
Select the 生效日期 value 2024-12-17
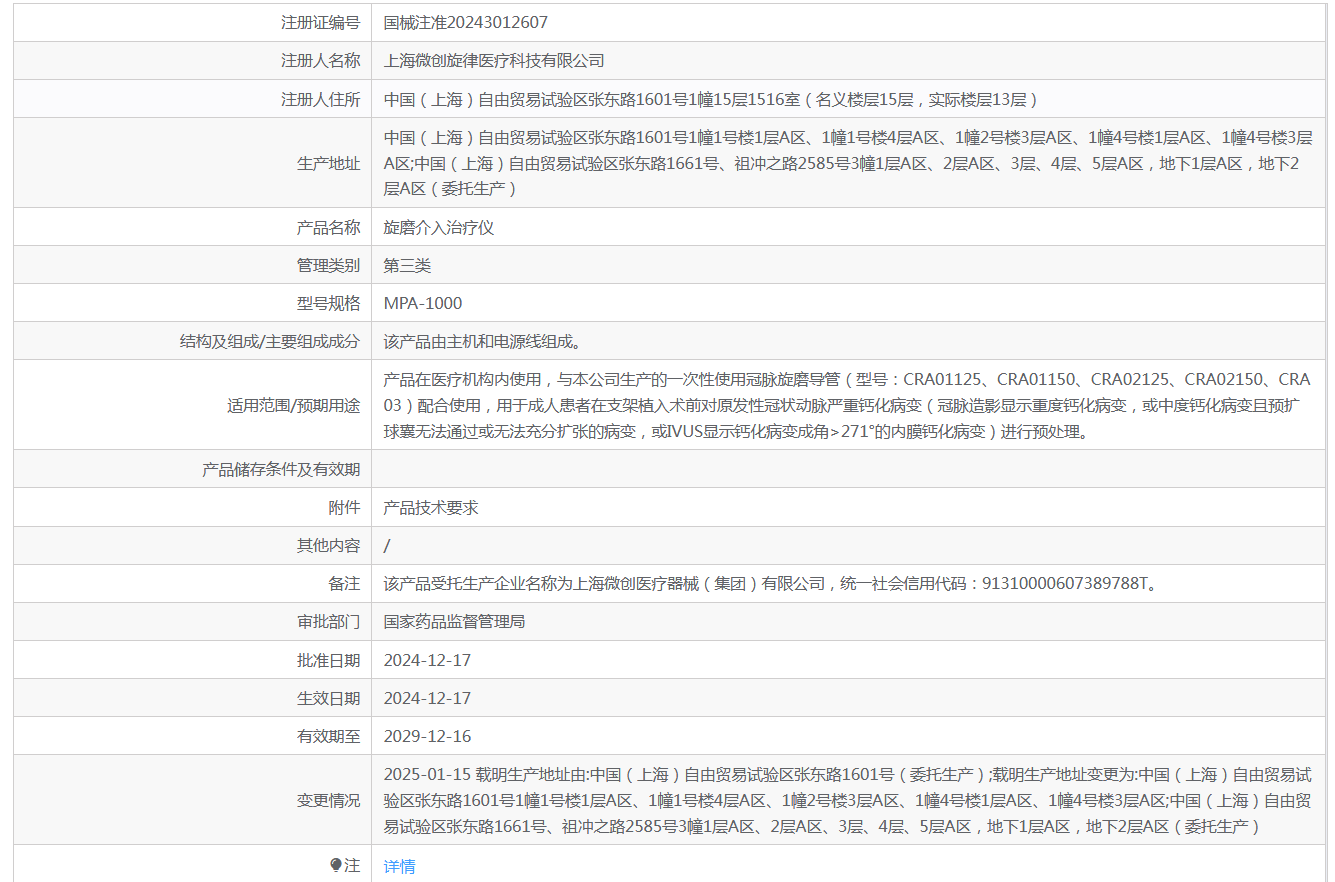pyautogui.click(x=427, y=698)
